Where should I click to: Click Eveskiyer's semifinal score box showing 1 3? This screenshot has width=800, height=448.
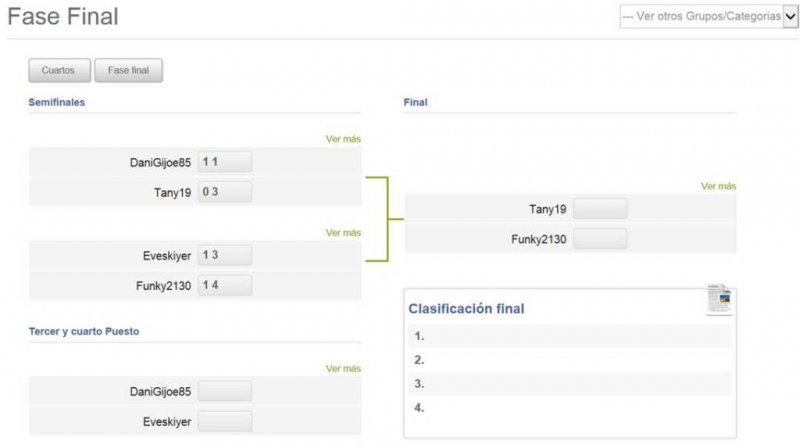pos(224,255)
